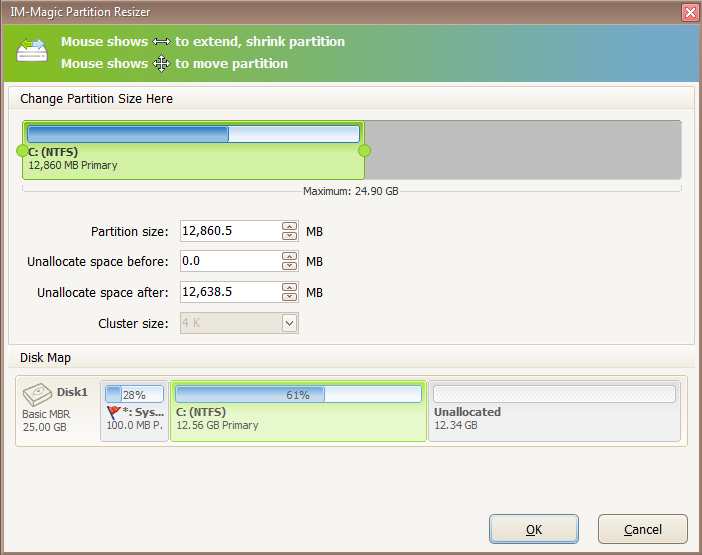
Task: Click the Maximum: 24.90 GB label
Action: click(x=351, y=191)
